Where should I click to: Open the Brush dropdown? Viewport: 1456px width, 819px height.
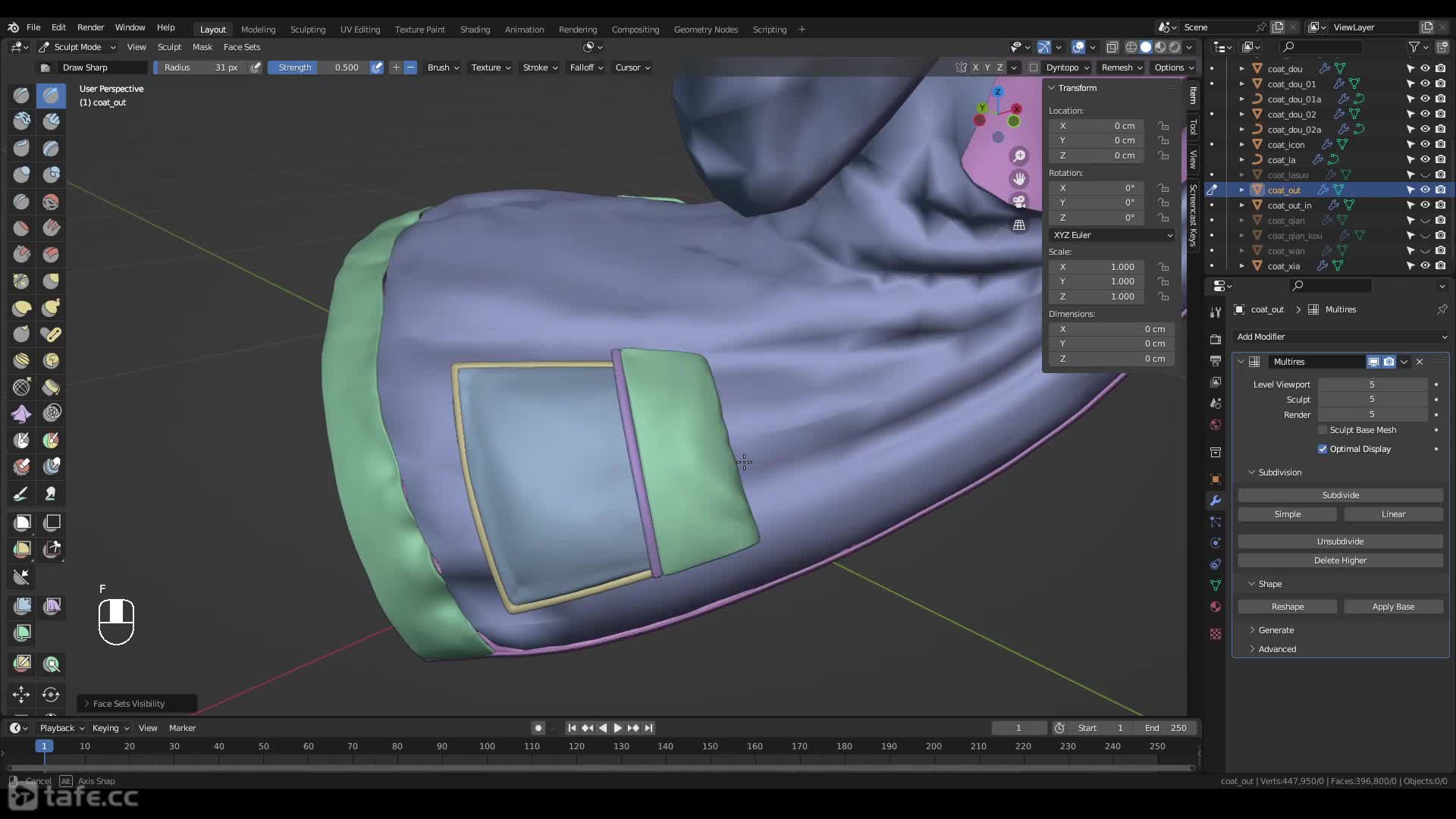tap(443, 67)
